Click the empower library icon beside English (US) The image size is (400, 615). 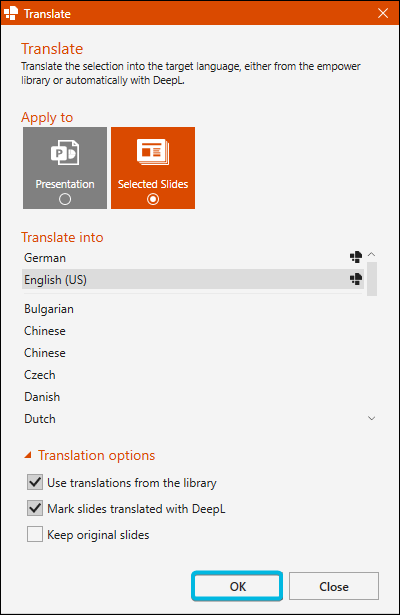click(x=356, y=279)
